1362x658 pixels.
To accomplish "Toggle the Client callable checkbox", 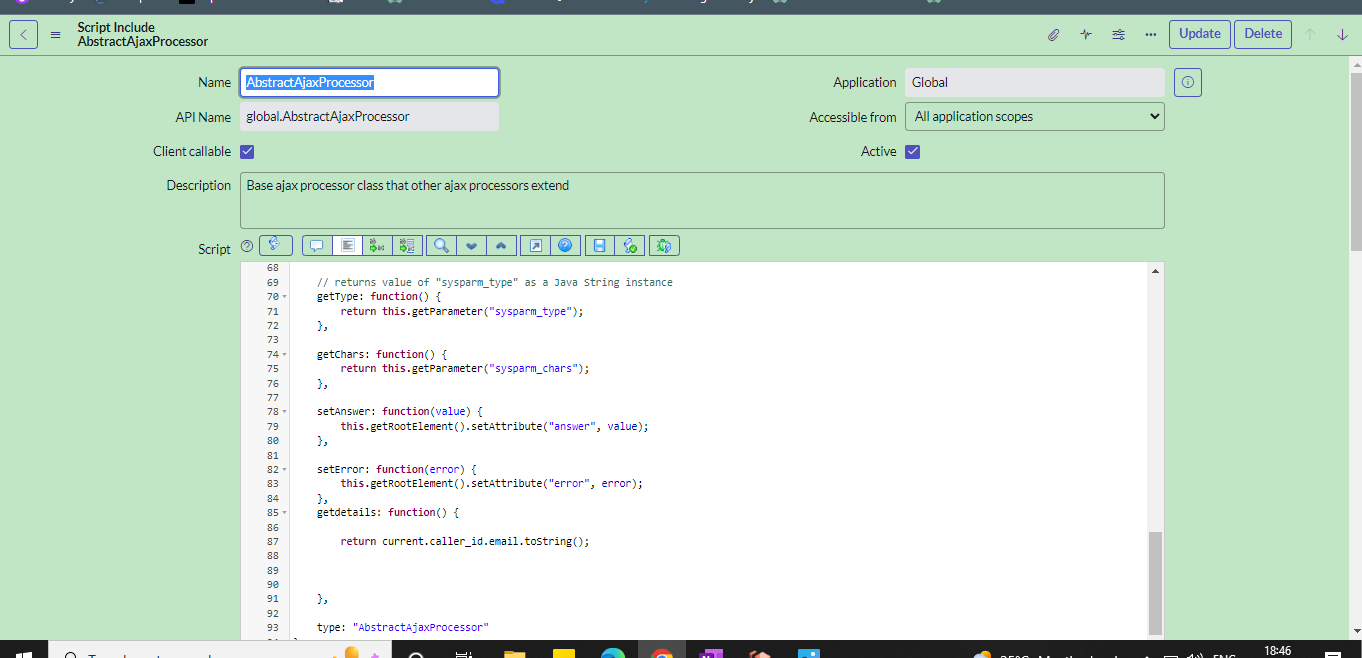I will [247, 152].
